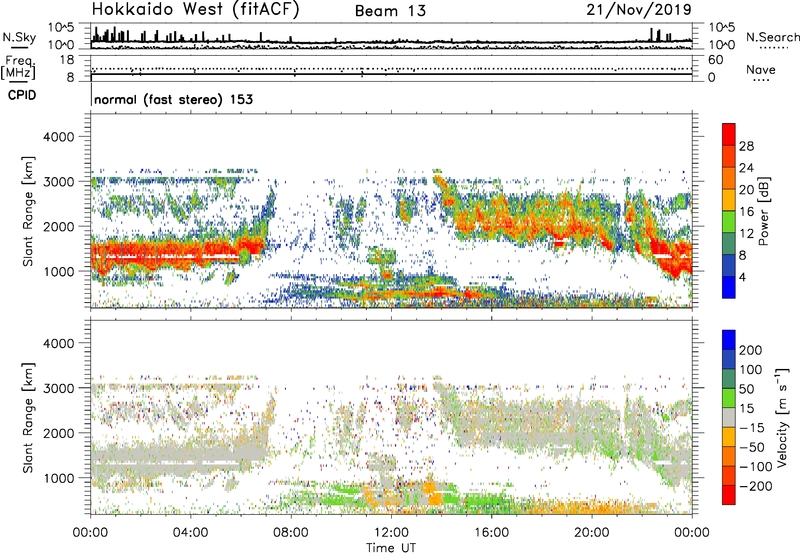The image size is (800, 554).
Task: Click the 'Hokkaido West (fitACF)' title text
Action: click(195, 9)
